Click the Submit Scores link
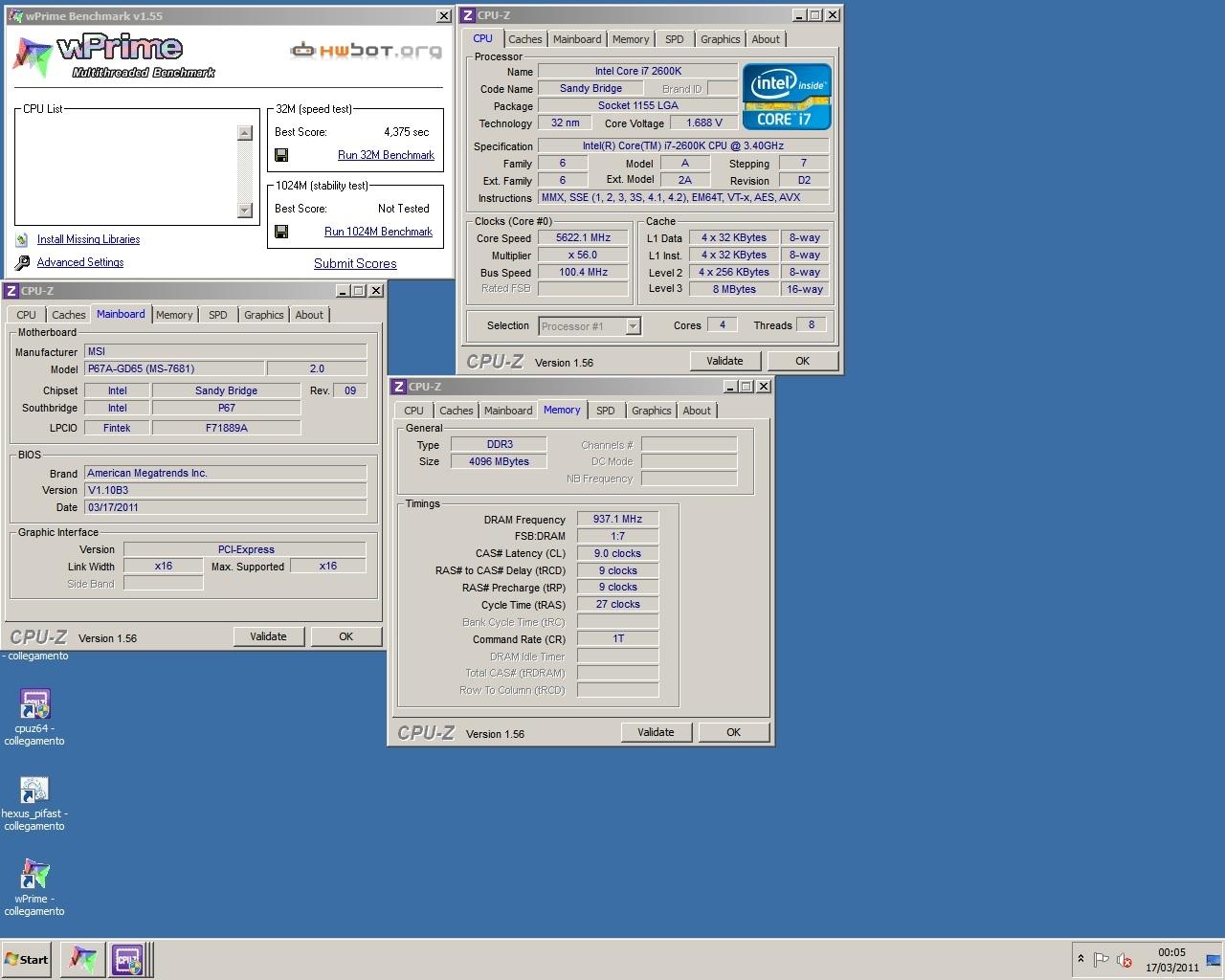 (355, 263)
